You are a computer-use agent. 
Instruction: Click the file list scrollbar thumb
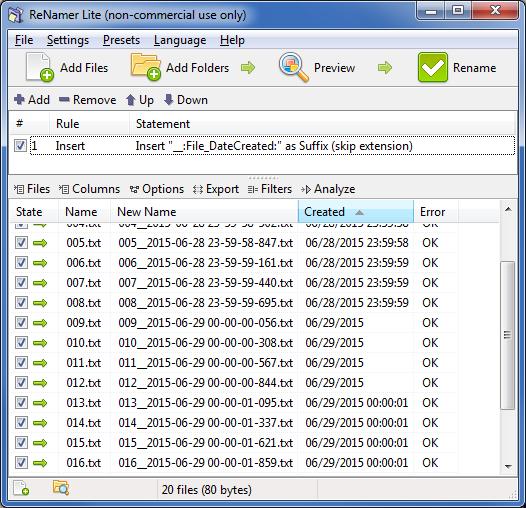coord(507,335)
